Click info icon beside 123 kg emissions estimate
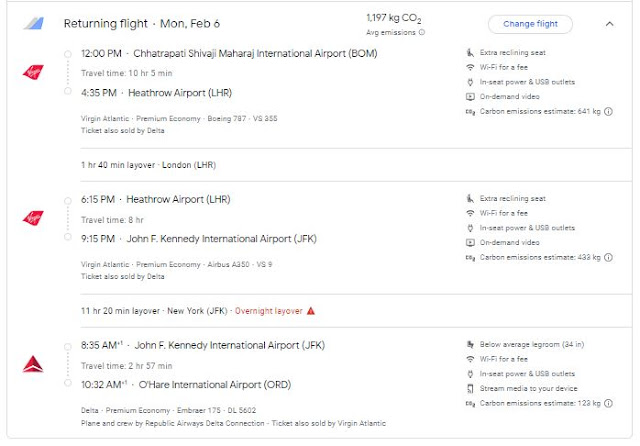640x446 pixels. tap(609, 403)
